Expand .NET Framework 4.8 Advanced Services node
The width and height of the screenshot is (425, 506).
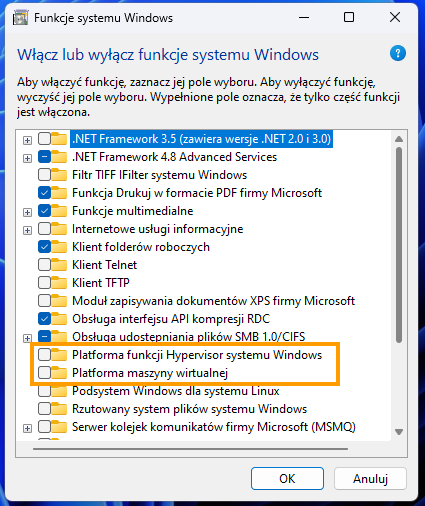(x=27, y=158)
